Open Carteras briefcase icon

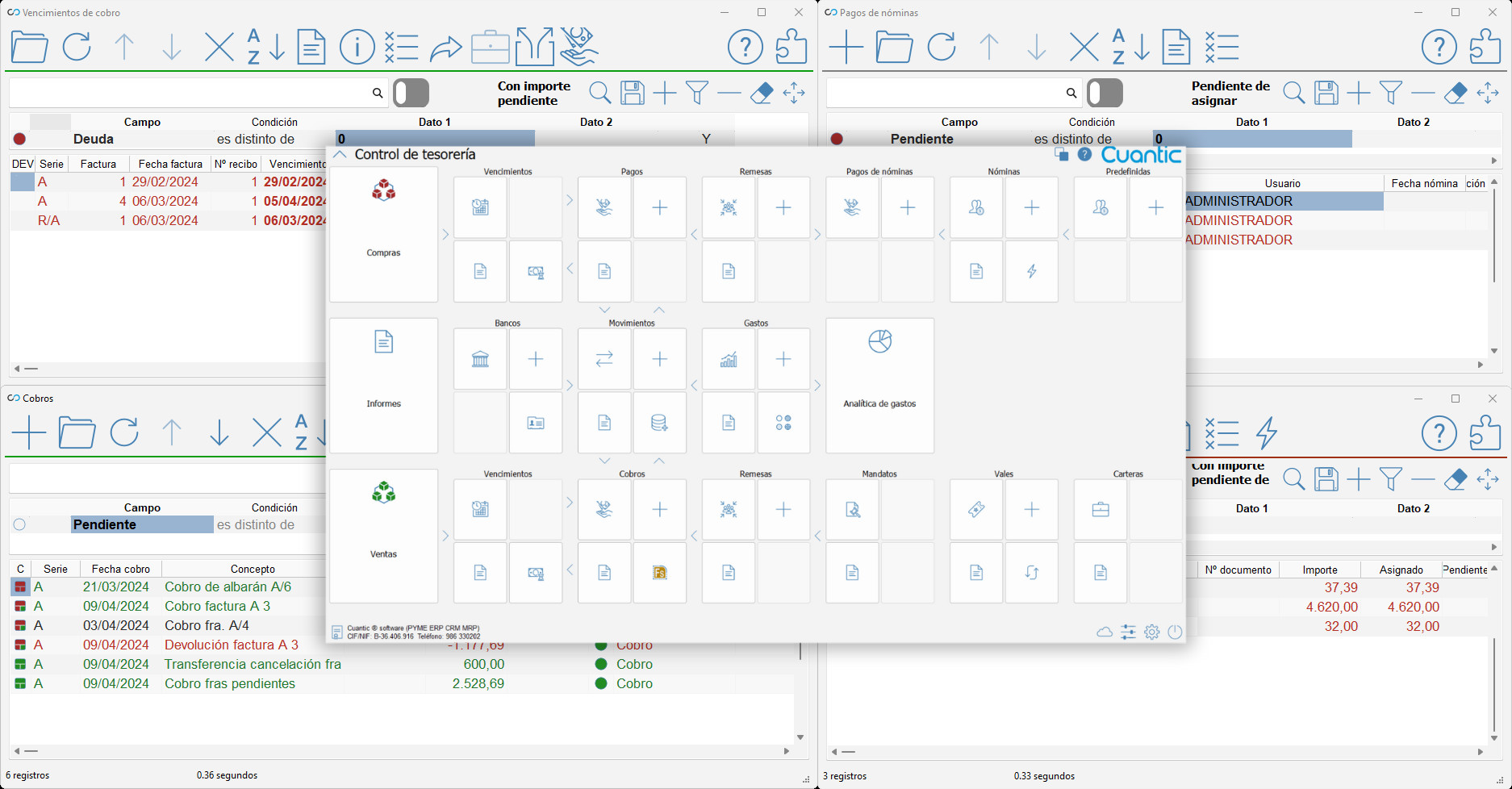pos(1101,510)
